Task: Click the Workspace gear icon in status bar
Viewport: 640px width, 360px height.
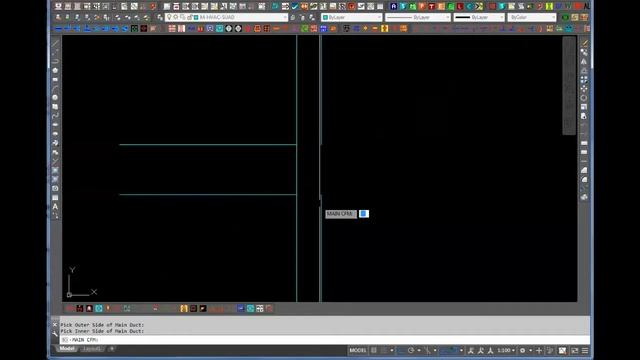Action: click(x=522, y=350)
